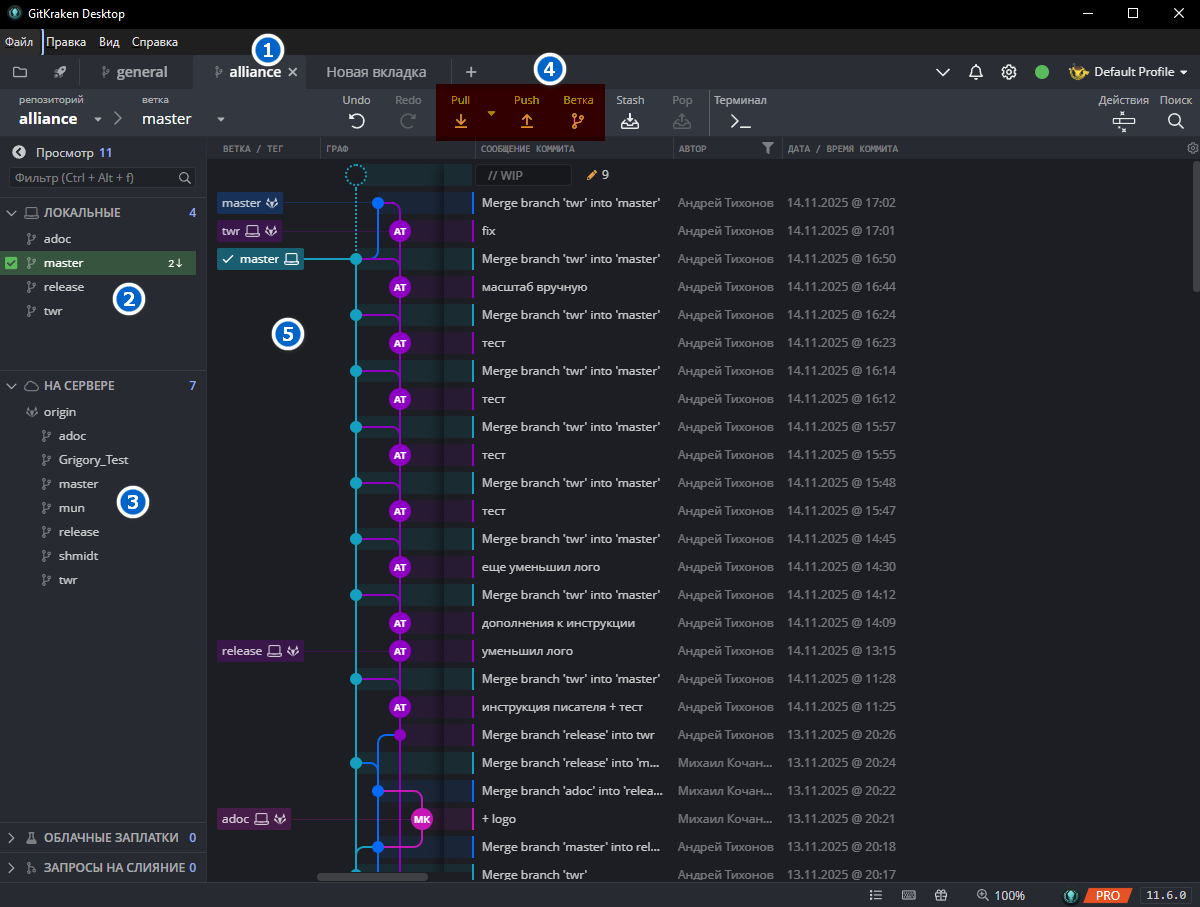This screenshot has width=1200, height=907.
Task: Pin the repository with the pin icon
Action: [x=59, y=71]
